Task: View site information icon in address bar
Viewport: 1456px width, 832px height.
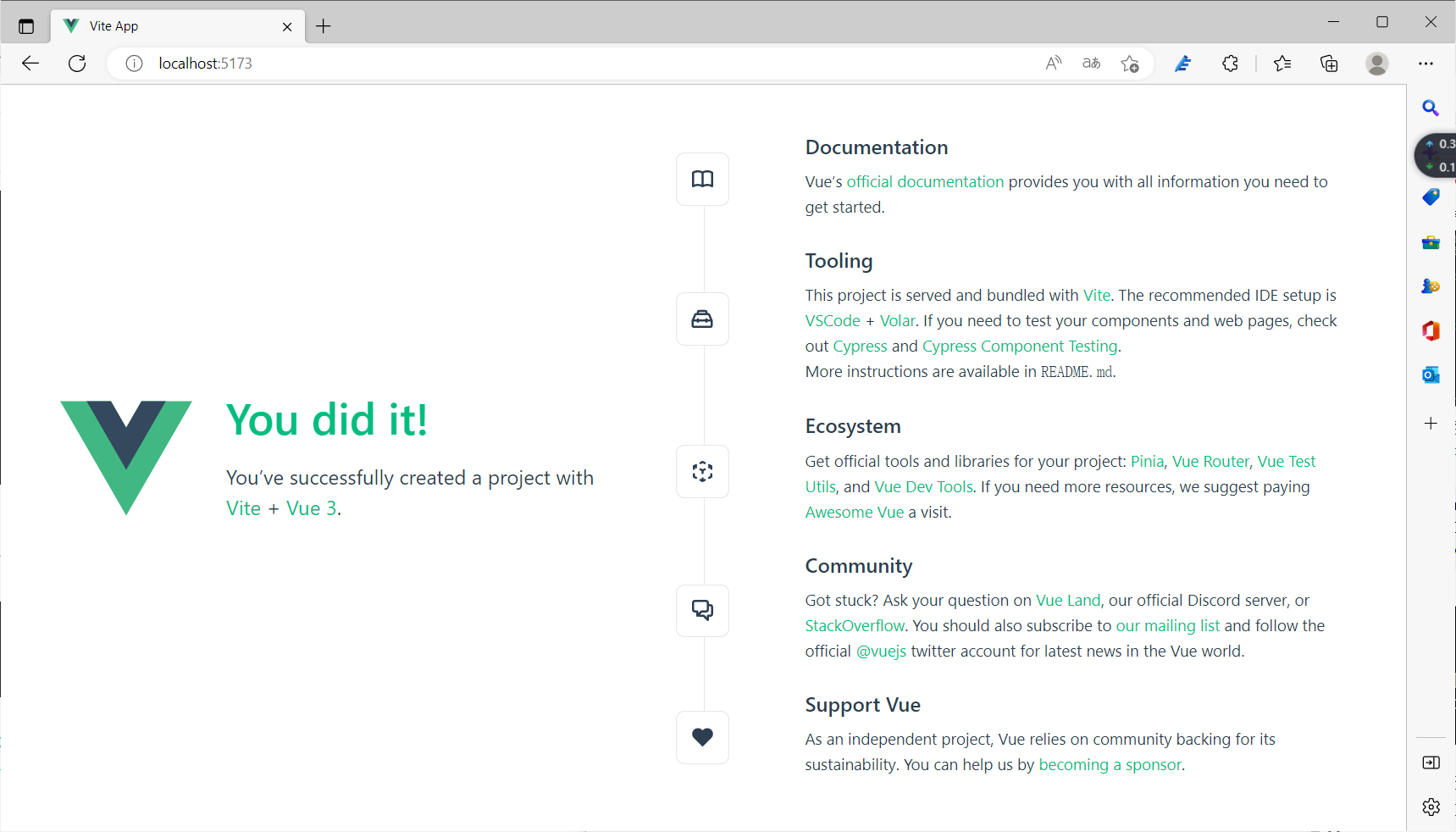Action: [134, 64]
